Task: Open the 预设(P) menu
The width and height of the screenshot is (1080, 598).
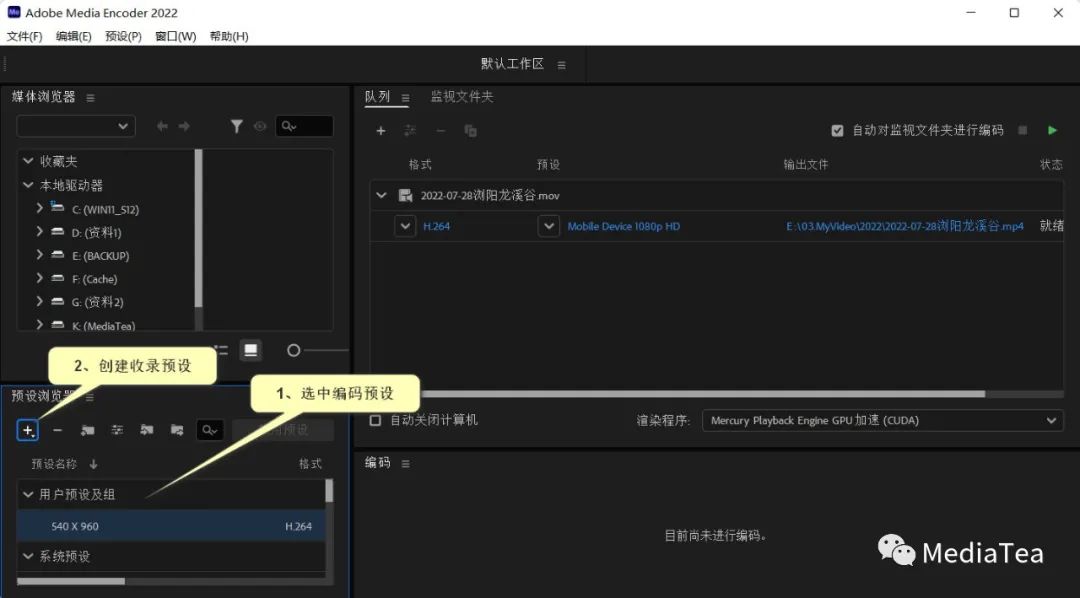Action: pyautogui.click(x=123, y=37)
